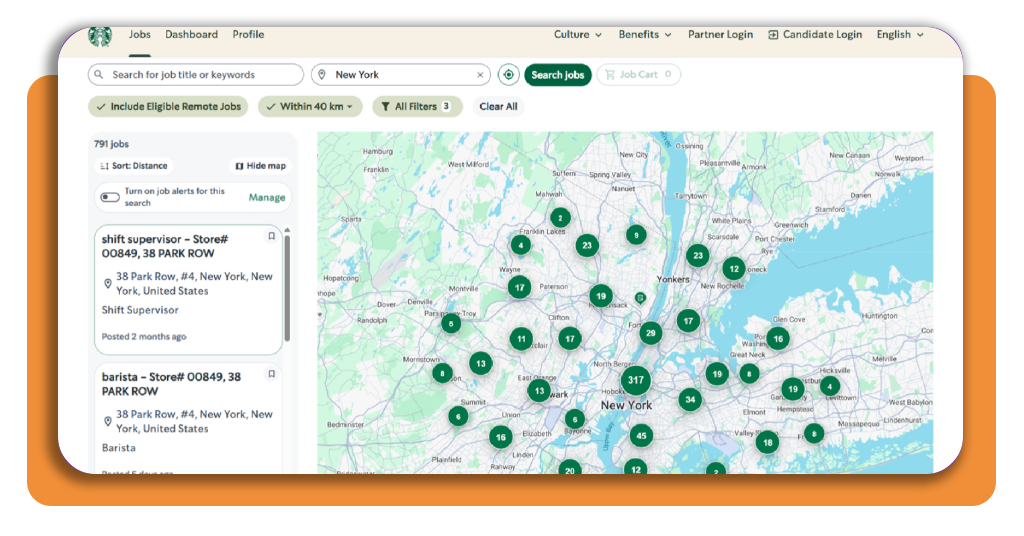Click the Yonkers label on the map
Viewport: 1024px width, 536px height.
673,279
